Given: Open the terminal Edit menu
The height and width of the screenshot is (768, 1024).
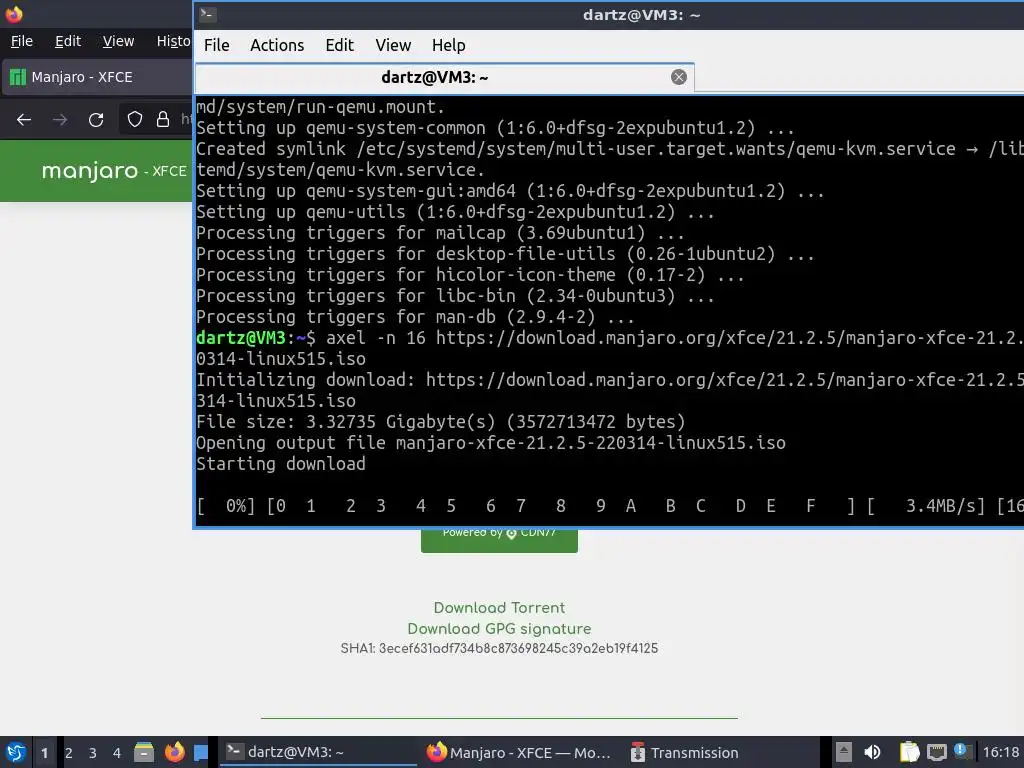Looking at the screenshot, I should tap(340, 45).
